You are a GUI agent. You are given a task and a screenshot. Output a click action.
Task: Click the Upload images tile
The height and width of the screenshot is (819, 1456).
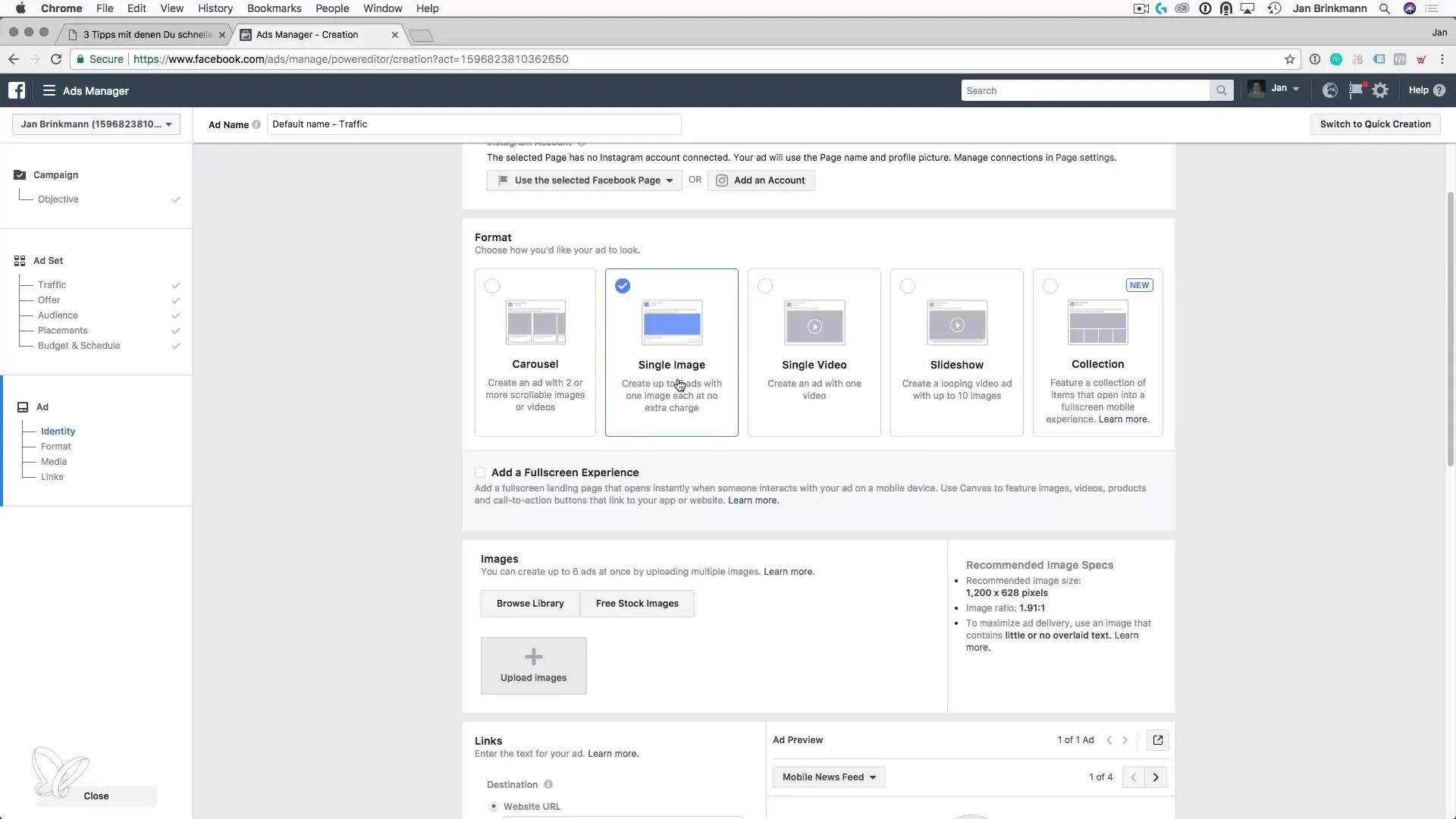[533, 665]
